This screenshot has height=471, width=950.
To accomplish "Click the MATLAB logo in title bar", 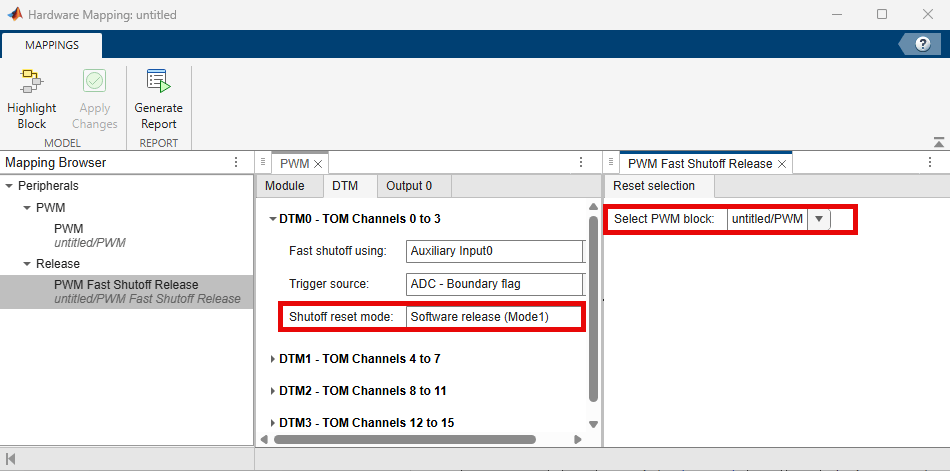I will [x=15, y=14].
